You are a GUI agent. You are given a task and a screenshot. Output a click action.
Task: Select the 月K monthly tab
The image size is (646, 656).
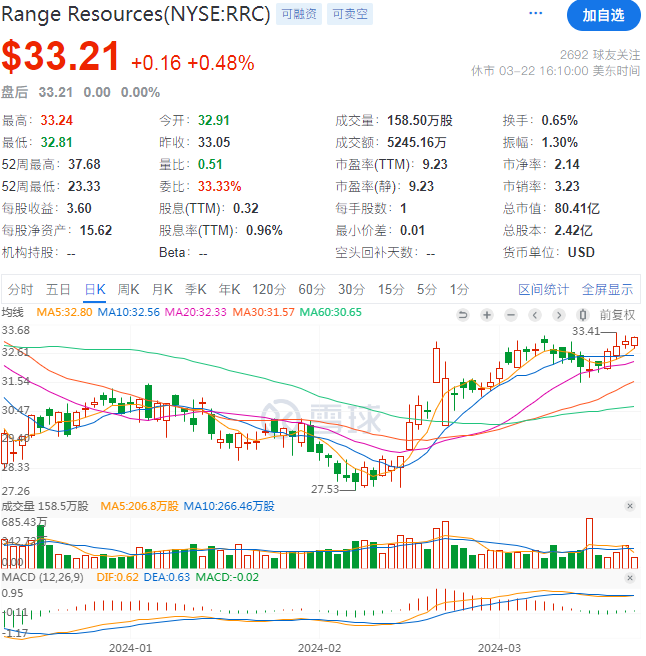(162, 289)
